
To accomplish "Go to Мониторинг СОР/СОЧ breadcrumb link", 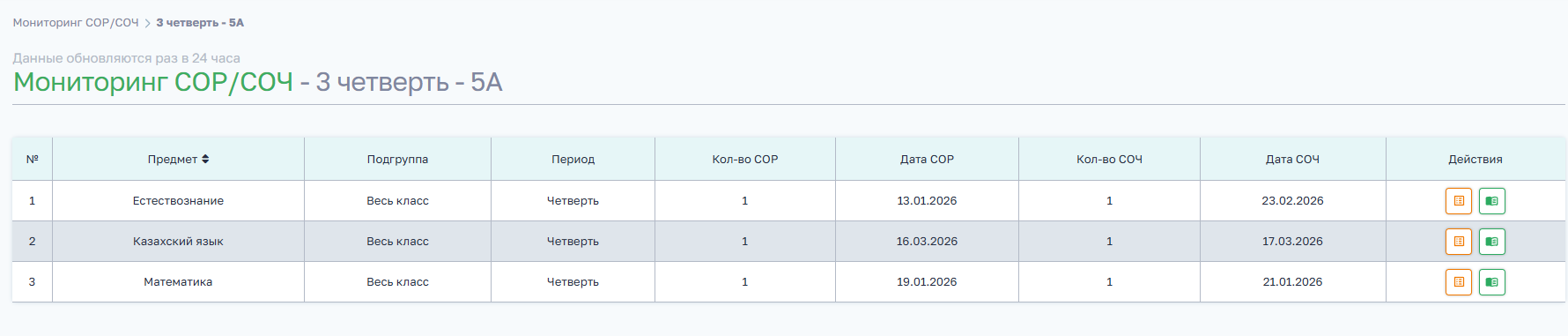I will click(x=76, y=23).
